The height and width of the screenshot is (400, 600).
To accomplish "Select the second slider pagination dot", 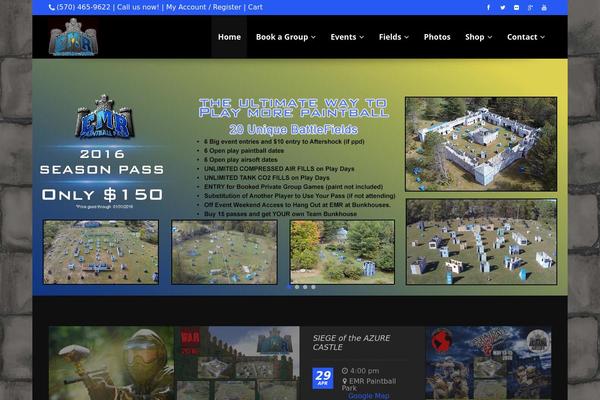I will [297, 287].
